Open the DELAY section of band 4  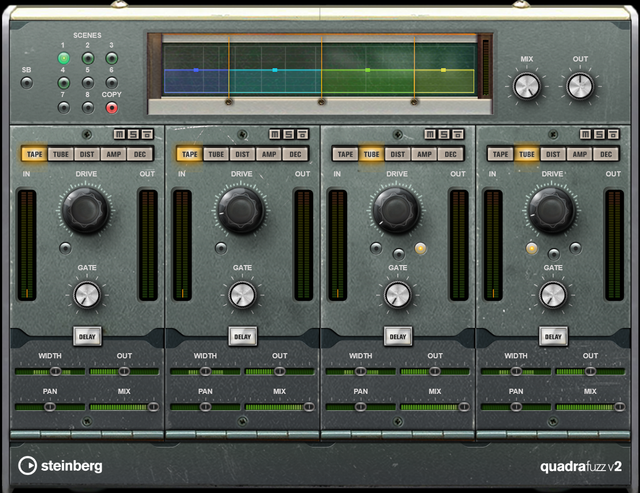(553, 337)
